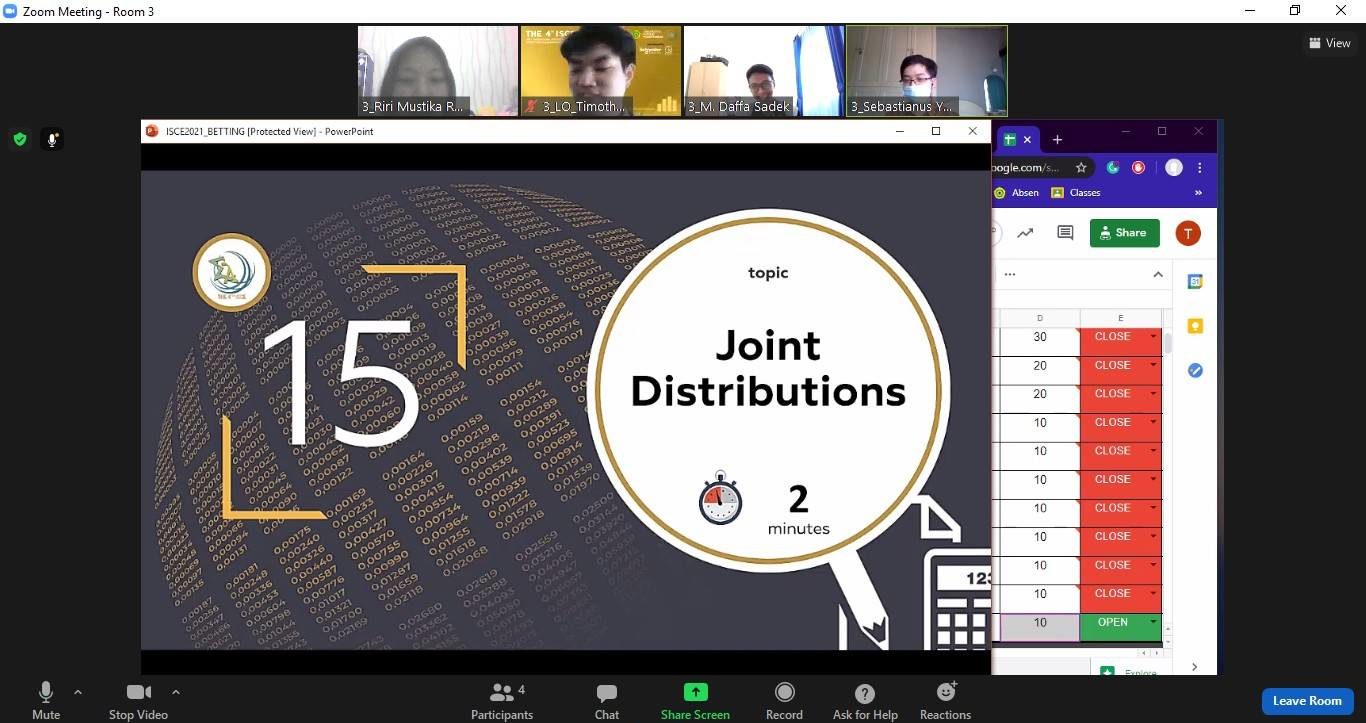The height and width of the screenshot is (723, 1366).
Task: Click the Leave Room button
Action: click(1307, 701)
